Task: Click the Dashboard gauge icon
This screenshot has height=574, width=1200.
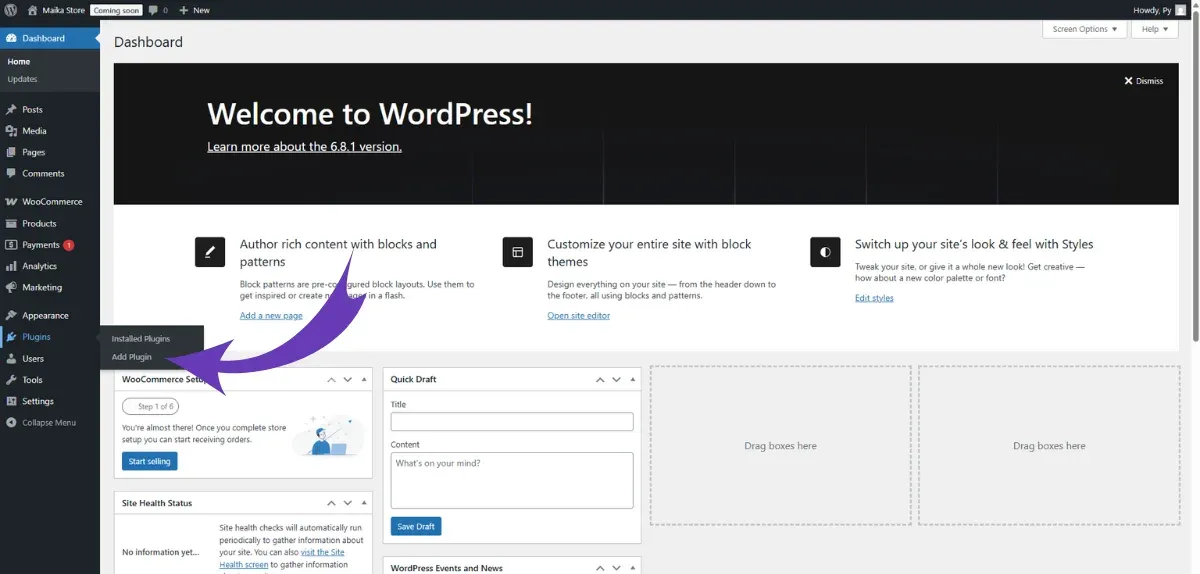Action: (11, 38)
